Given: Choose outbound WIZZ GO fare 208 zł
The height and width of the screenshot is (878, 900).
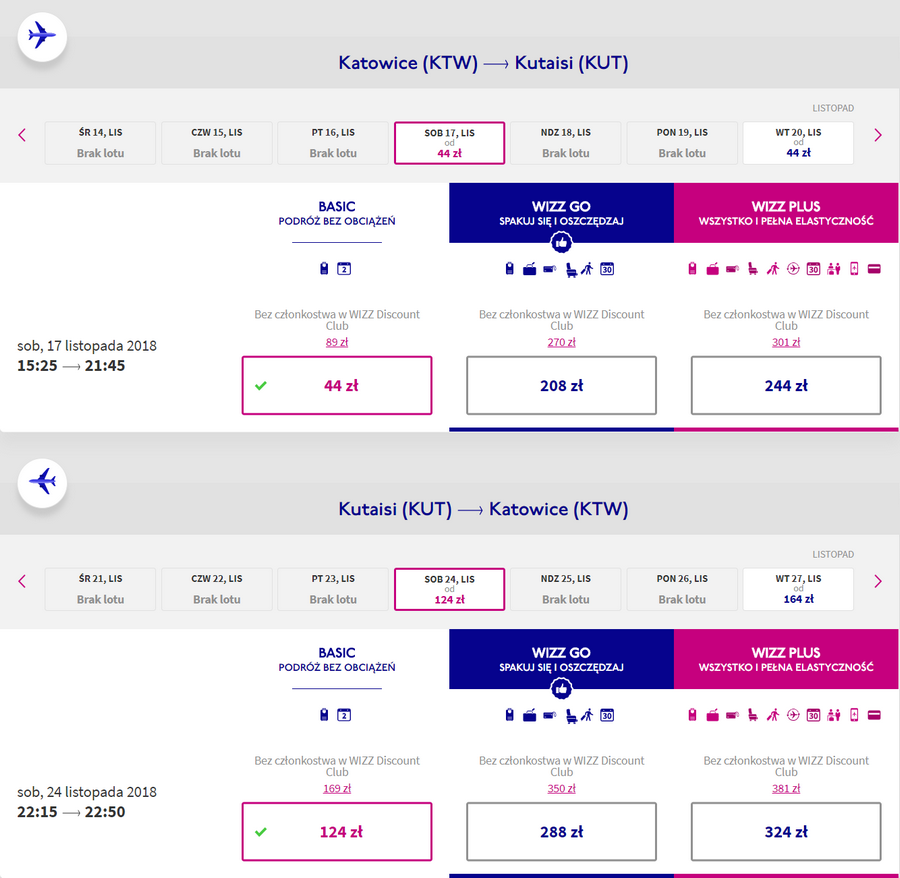Looking at the screenshot, I should (x=561, y=386).
